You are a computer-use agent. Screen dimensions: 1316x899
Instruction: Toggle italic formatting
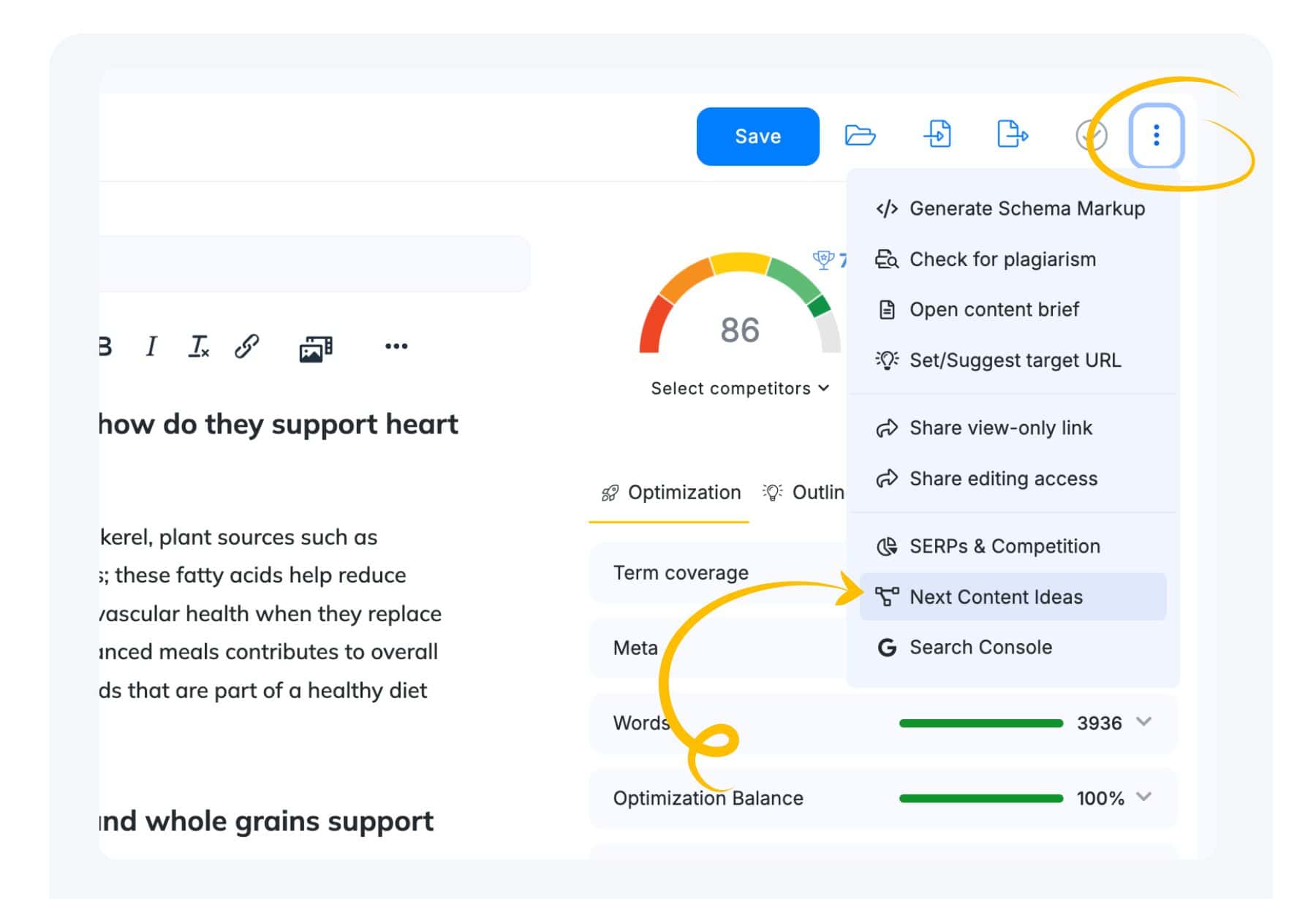pyautogui.click(x=151, y=346)
